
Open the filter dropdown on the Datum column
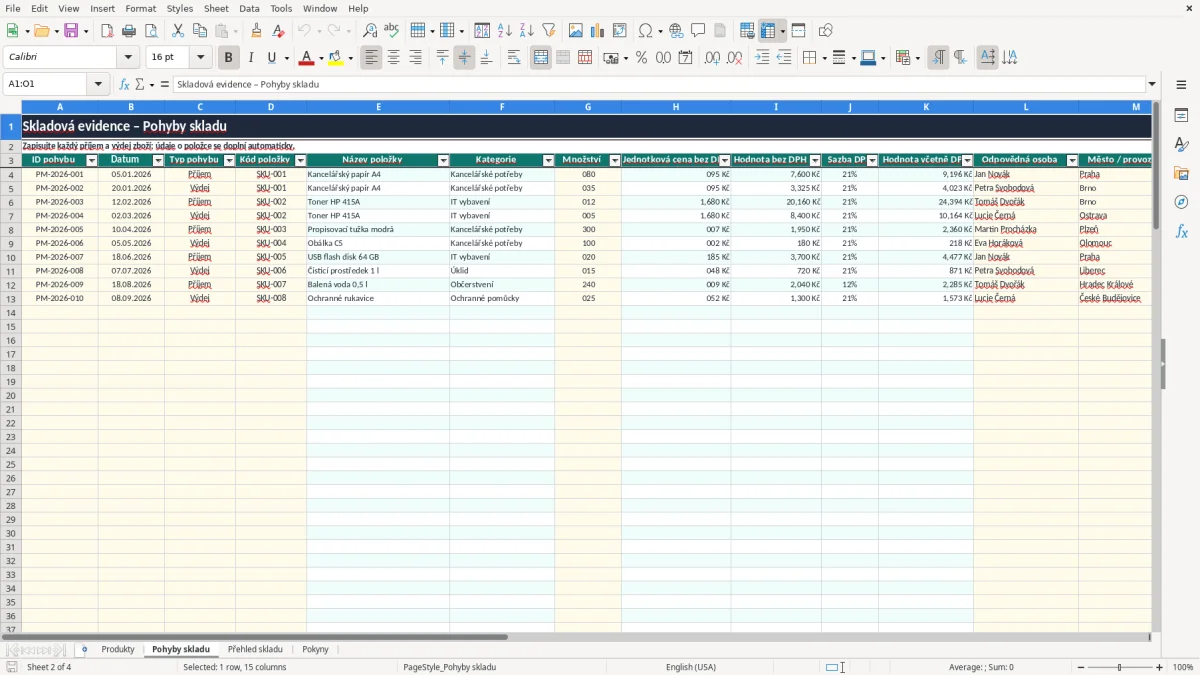[158, 160]
